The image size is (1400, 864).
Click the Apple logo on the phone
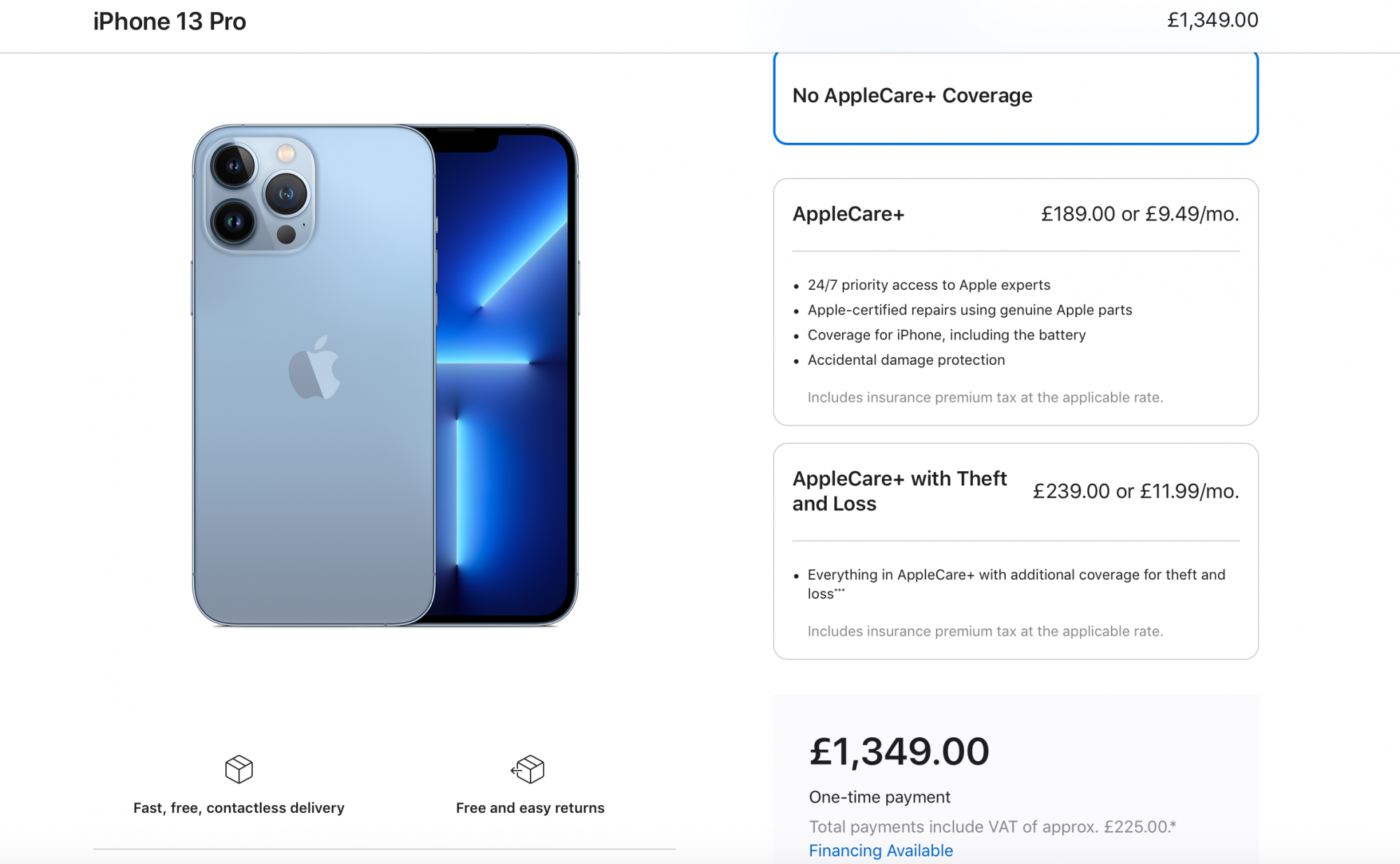314,368
